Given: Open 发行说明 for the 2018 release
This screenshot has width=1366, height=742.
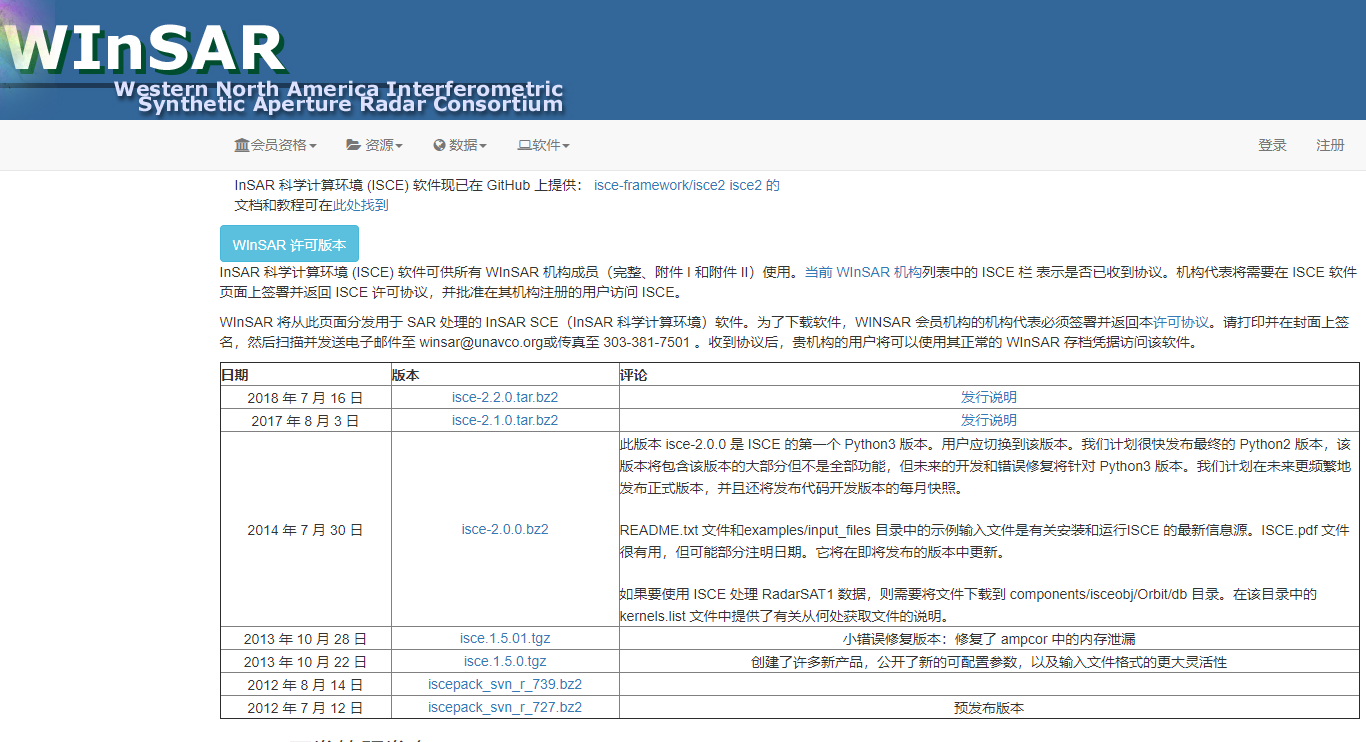Looking at the screenshot, I should [x=989, y=397].
